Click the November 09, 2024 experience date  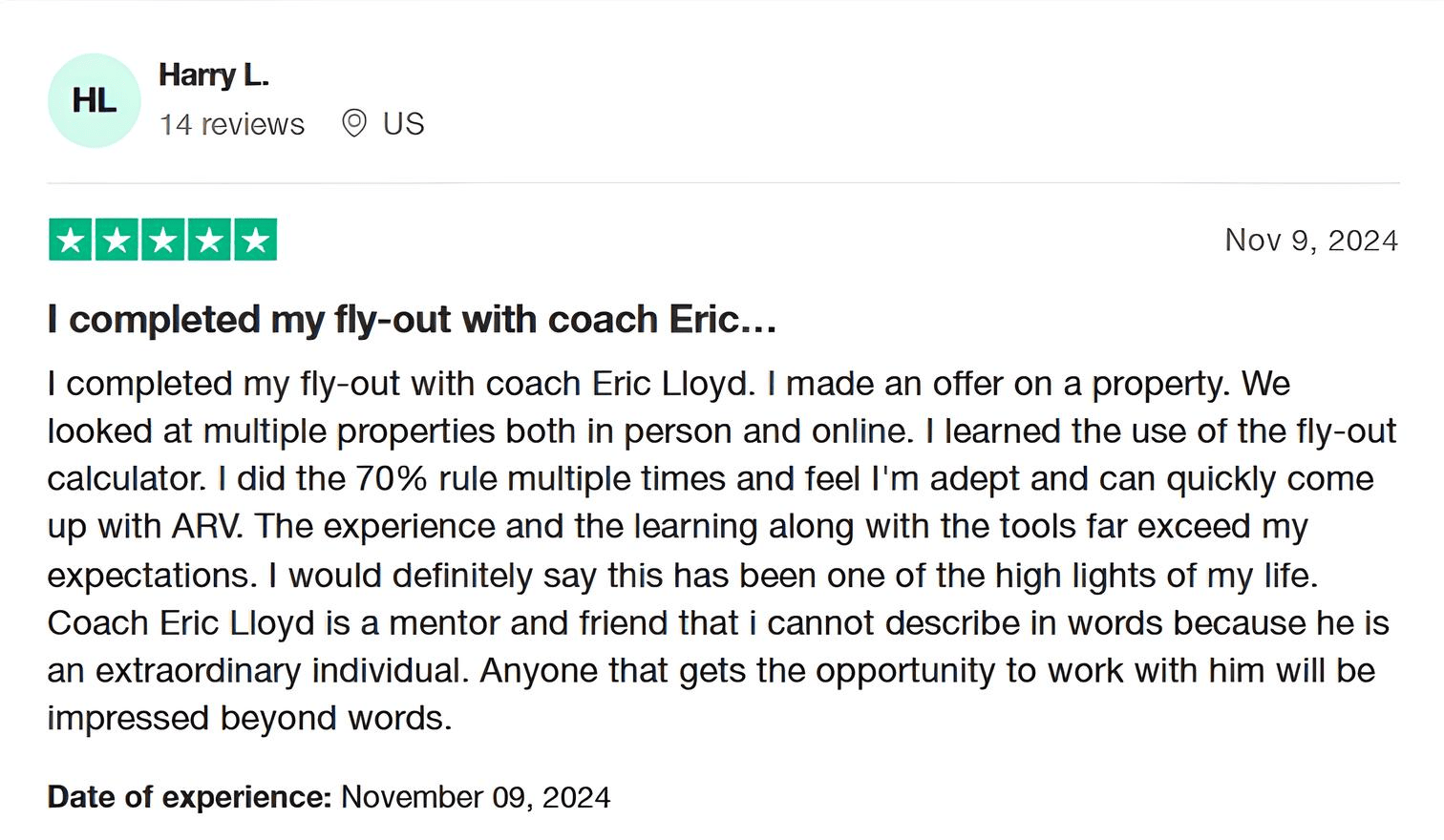pyautogui.click(x=476, y=797)
